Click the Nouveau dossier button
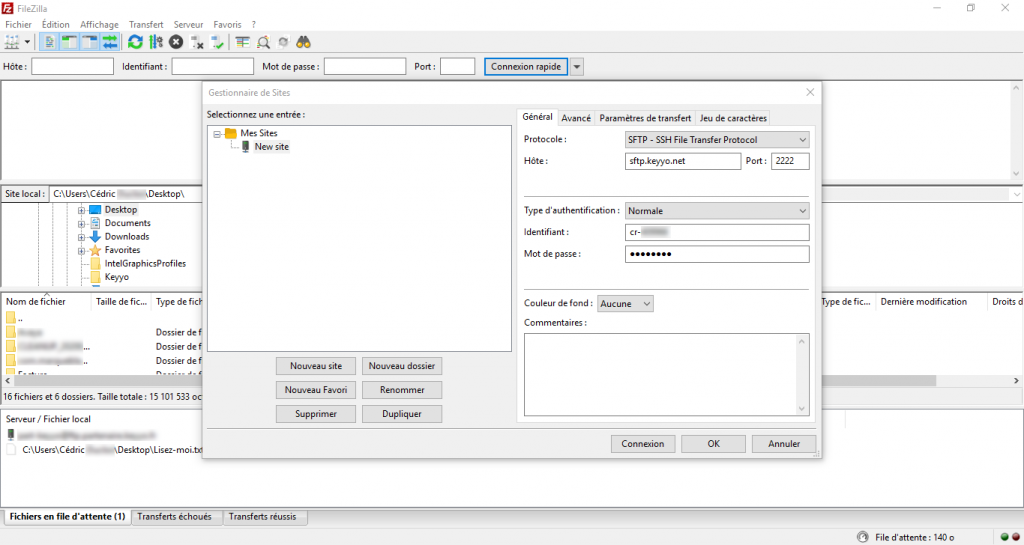The image size is (1024, 545). (402, 366)
